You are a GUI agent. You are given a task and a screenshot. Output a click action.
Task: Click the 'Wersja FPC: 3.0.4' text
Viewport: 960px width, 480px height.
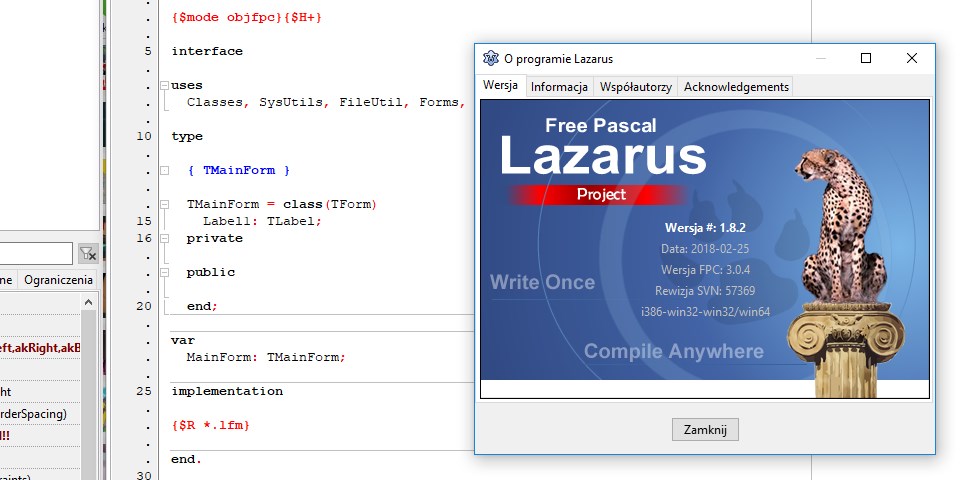pos(705,269)
